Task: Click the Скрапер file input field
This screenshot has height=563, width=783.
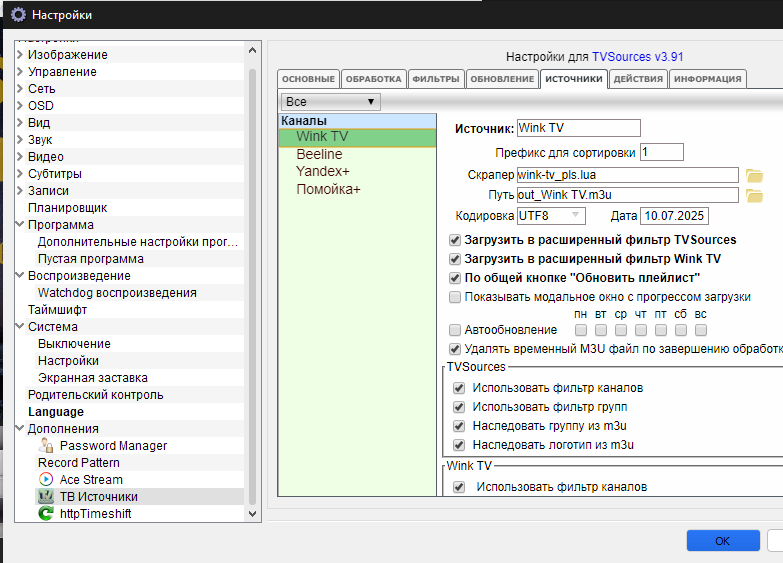Action: click(x=628, y=175)
